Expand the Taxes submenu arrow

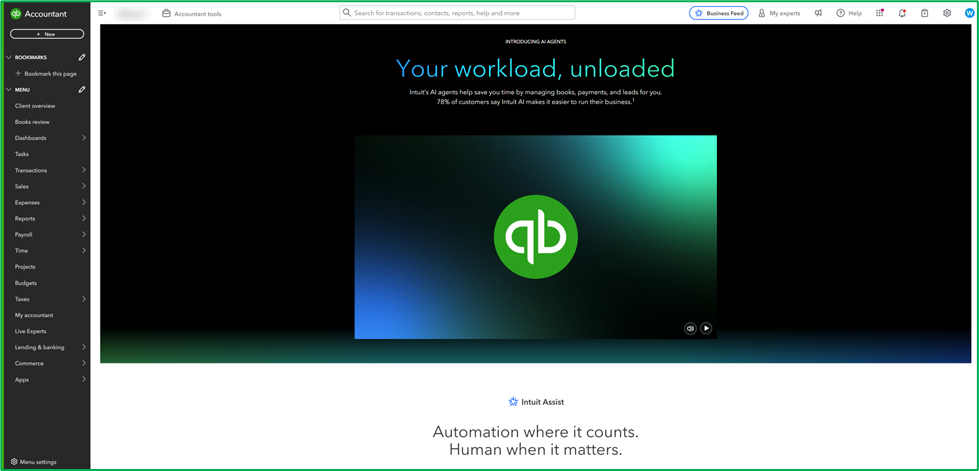click(x=84, y=299)
